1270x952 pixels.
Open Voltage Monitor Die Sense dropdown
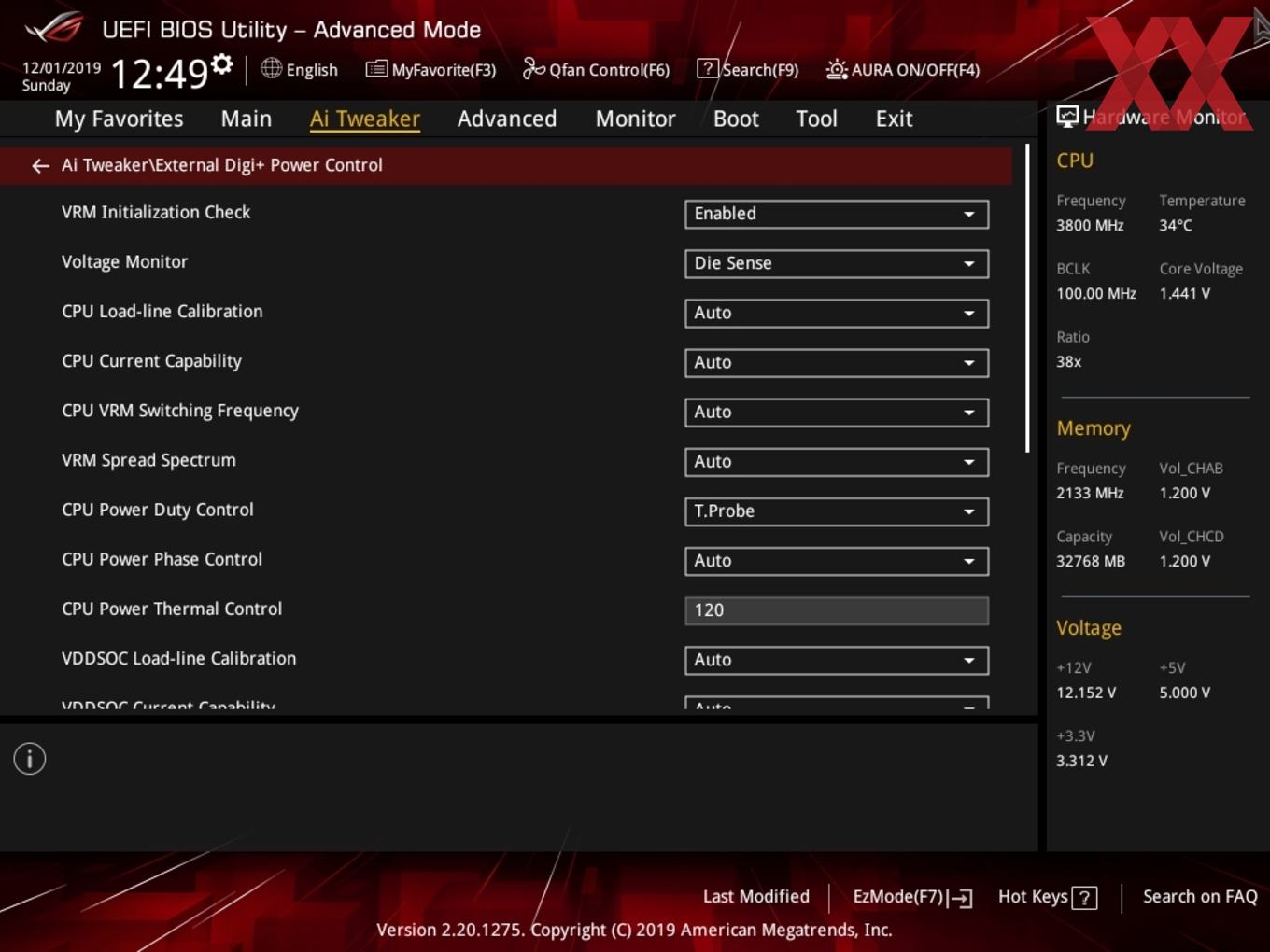tap(836, 263)
